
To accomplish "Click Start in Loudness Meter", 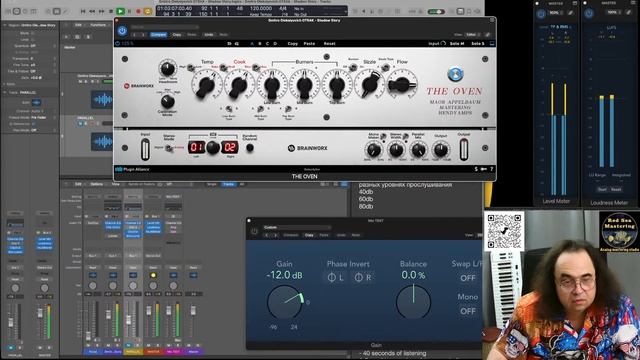I will (602, 189).
